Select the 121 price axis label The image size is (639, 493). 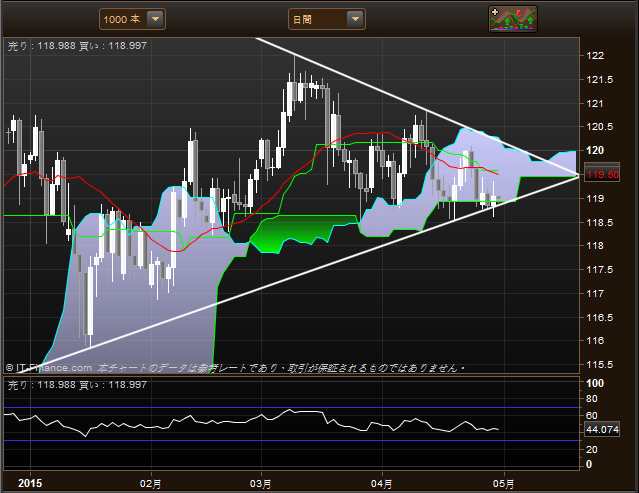[x=595, y=103]
